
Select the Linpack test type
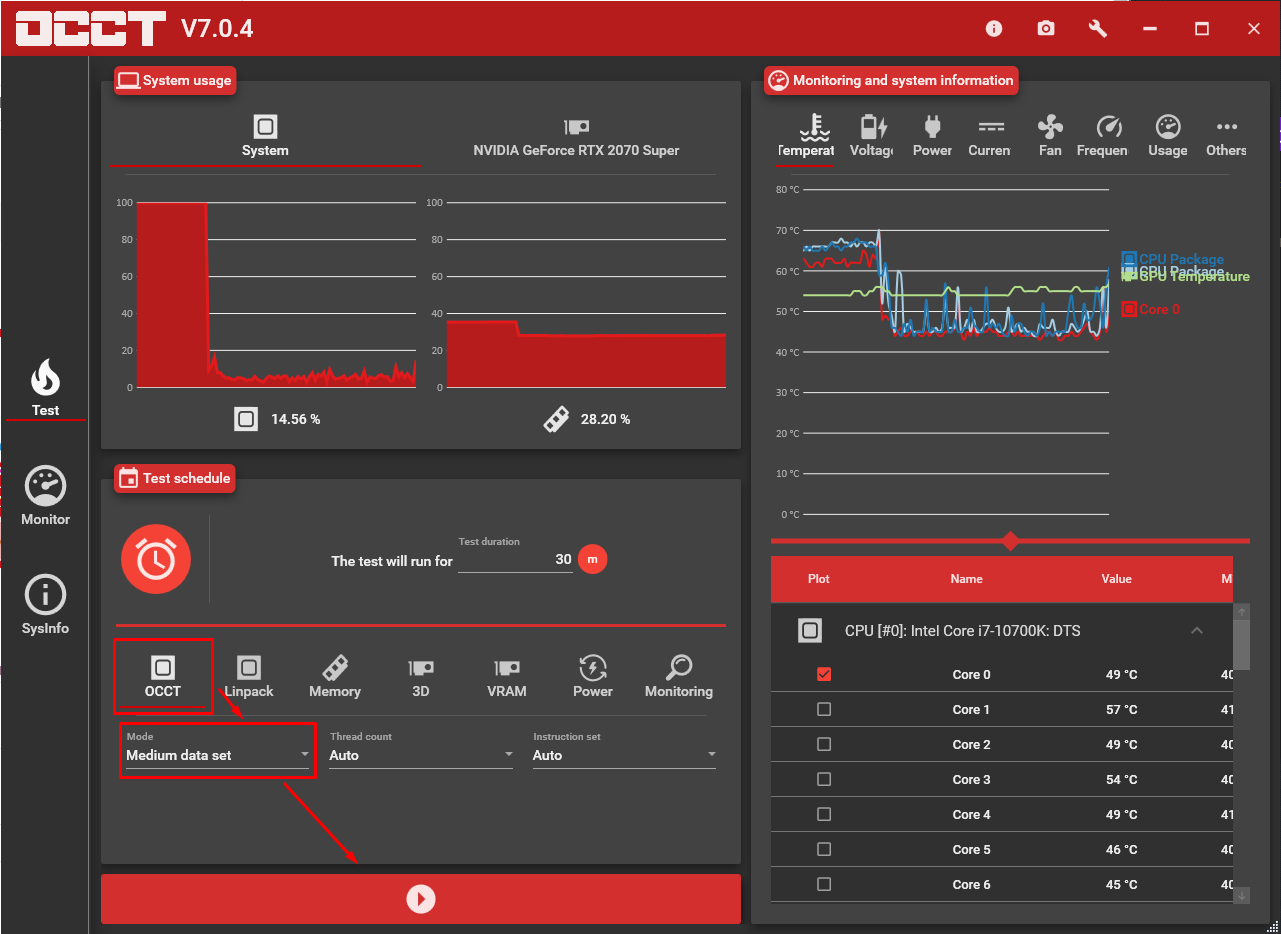pos(249,676)
